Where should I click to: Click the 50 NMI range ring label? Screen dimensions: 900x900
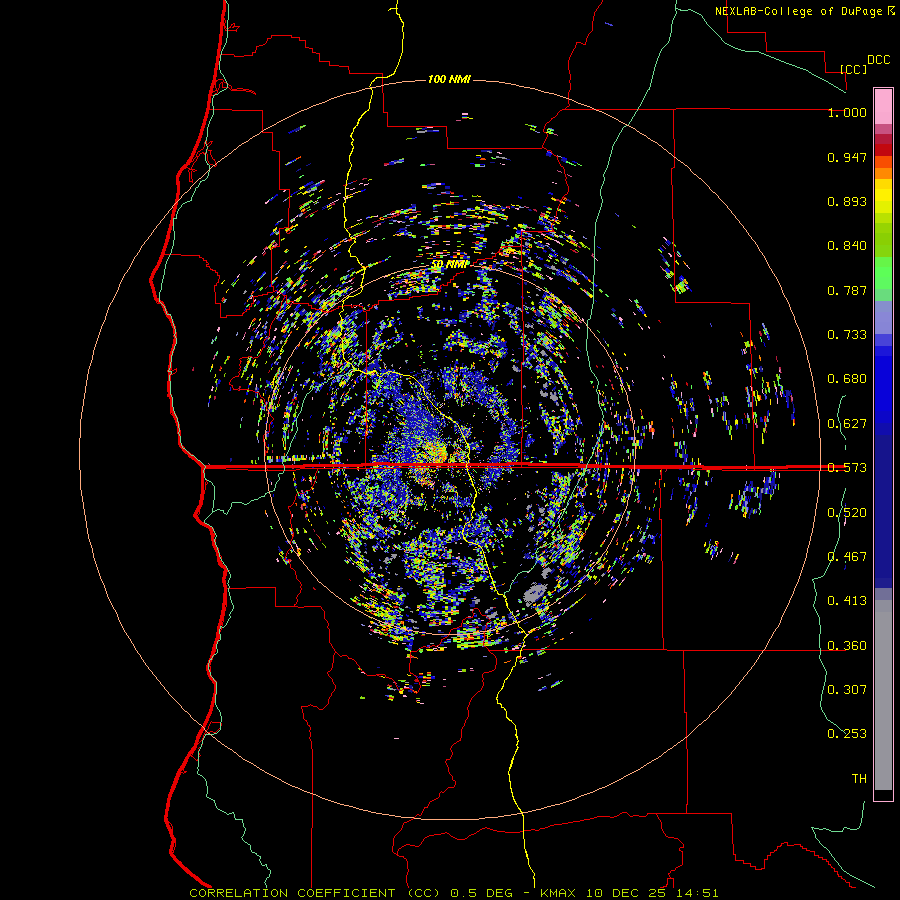pos(450,264)
